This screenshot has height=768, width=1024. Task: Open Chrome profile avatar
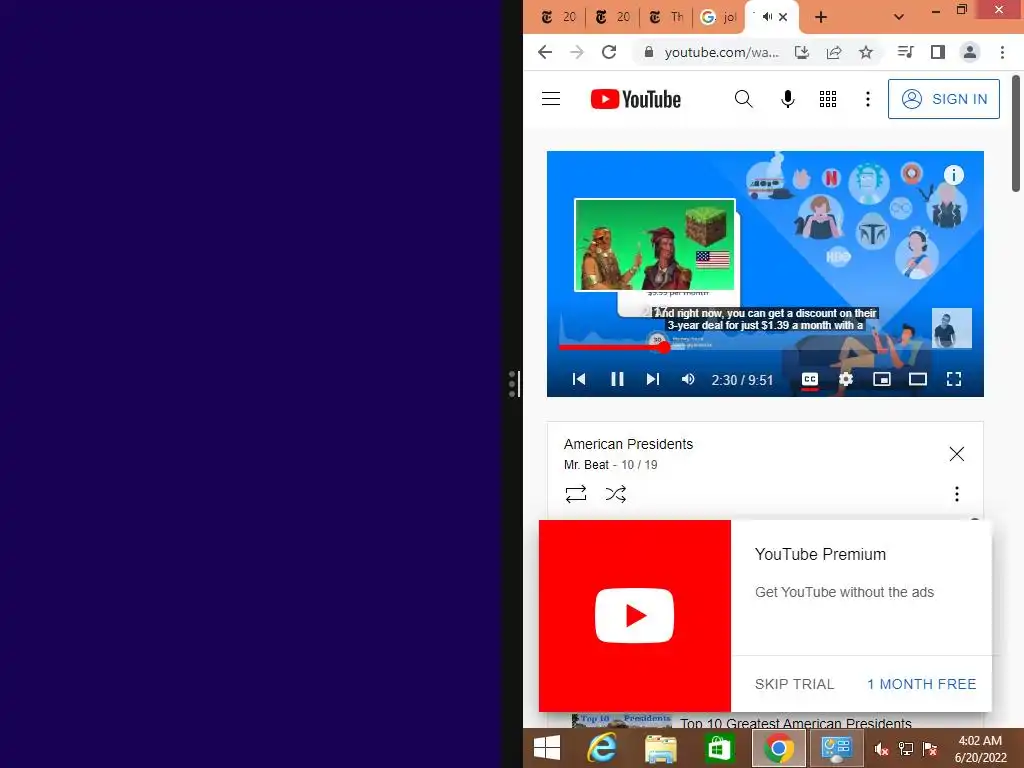970,52
